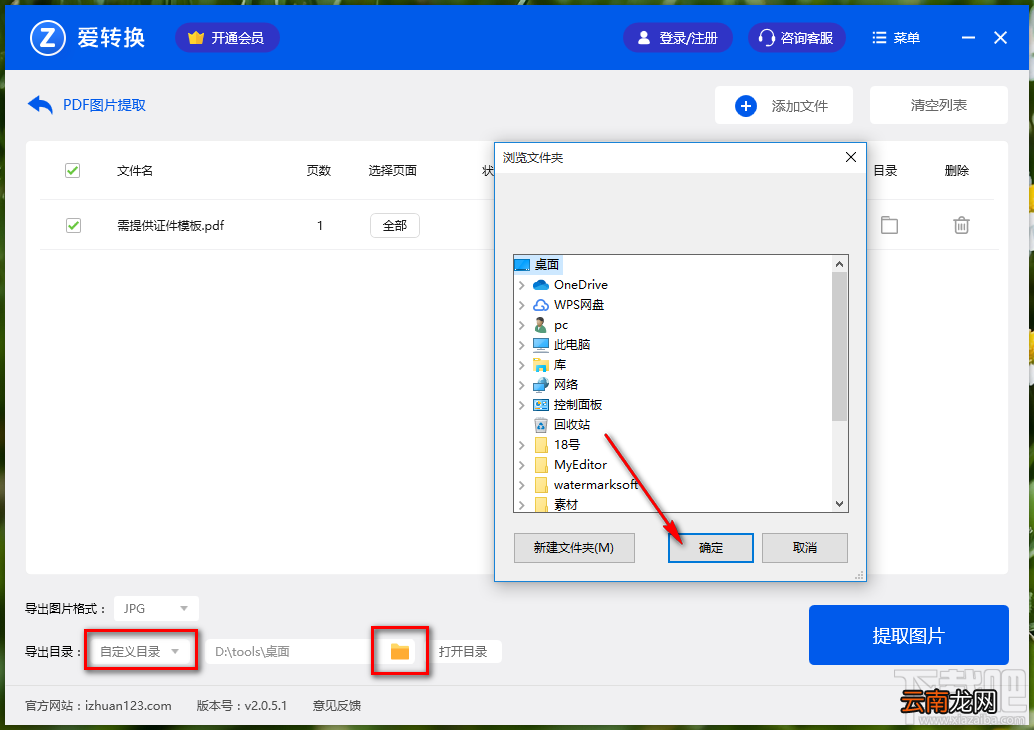The height and width of the screenshot is (730, 1034).
Task: Expand the 控制面板 tree node
Action: pyautogui.click(x=522, y=405)
